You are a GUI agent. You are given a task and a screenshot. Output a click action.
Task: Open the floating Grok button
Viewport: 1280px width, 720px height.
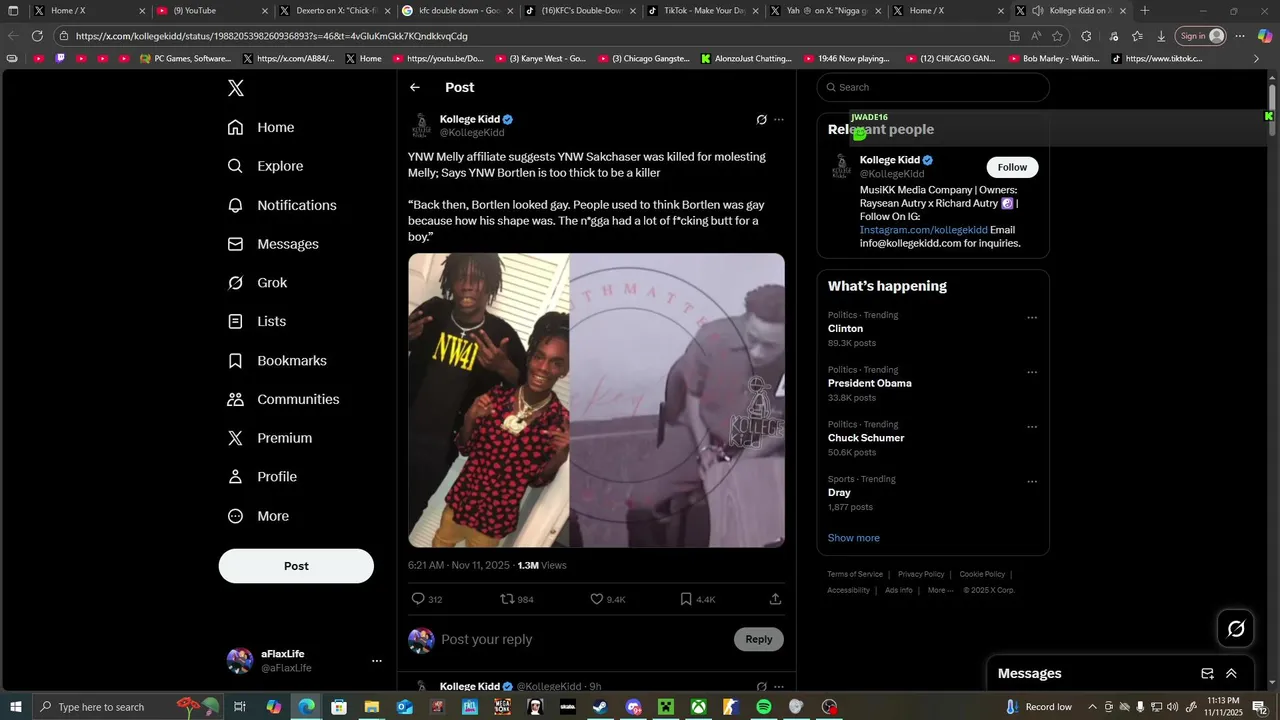coord(1236,629)
